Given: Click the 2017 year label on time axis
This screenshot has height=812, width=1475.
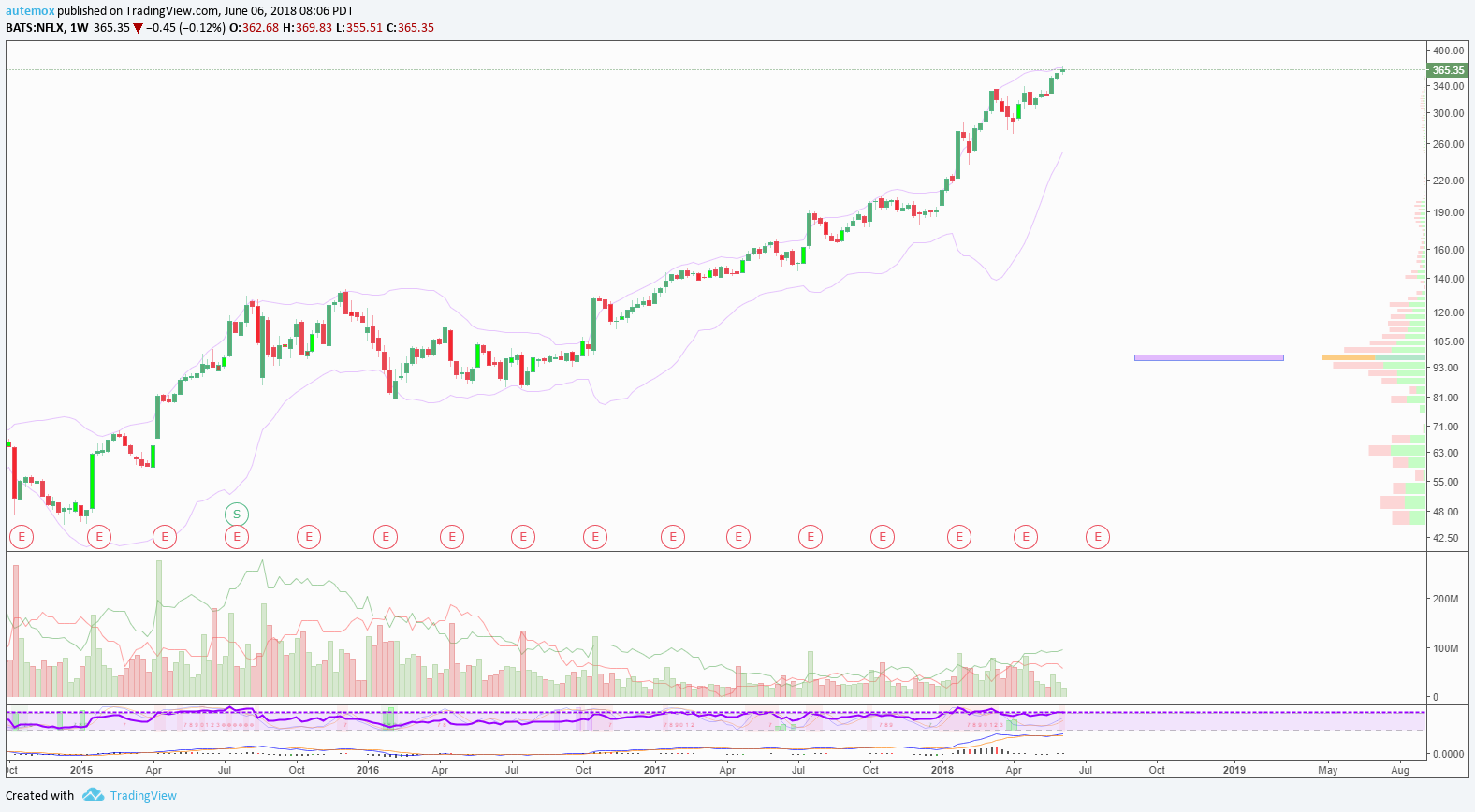Looking at the screenshot, I should (x=655, y=770).
